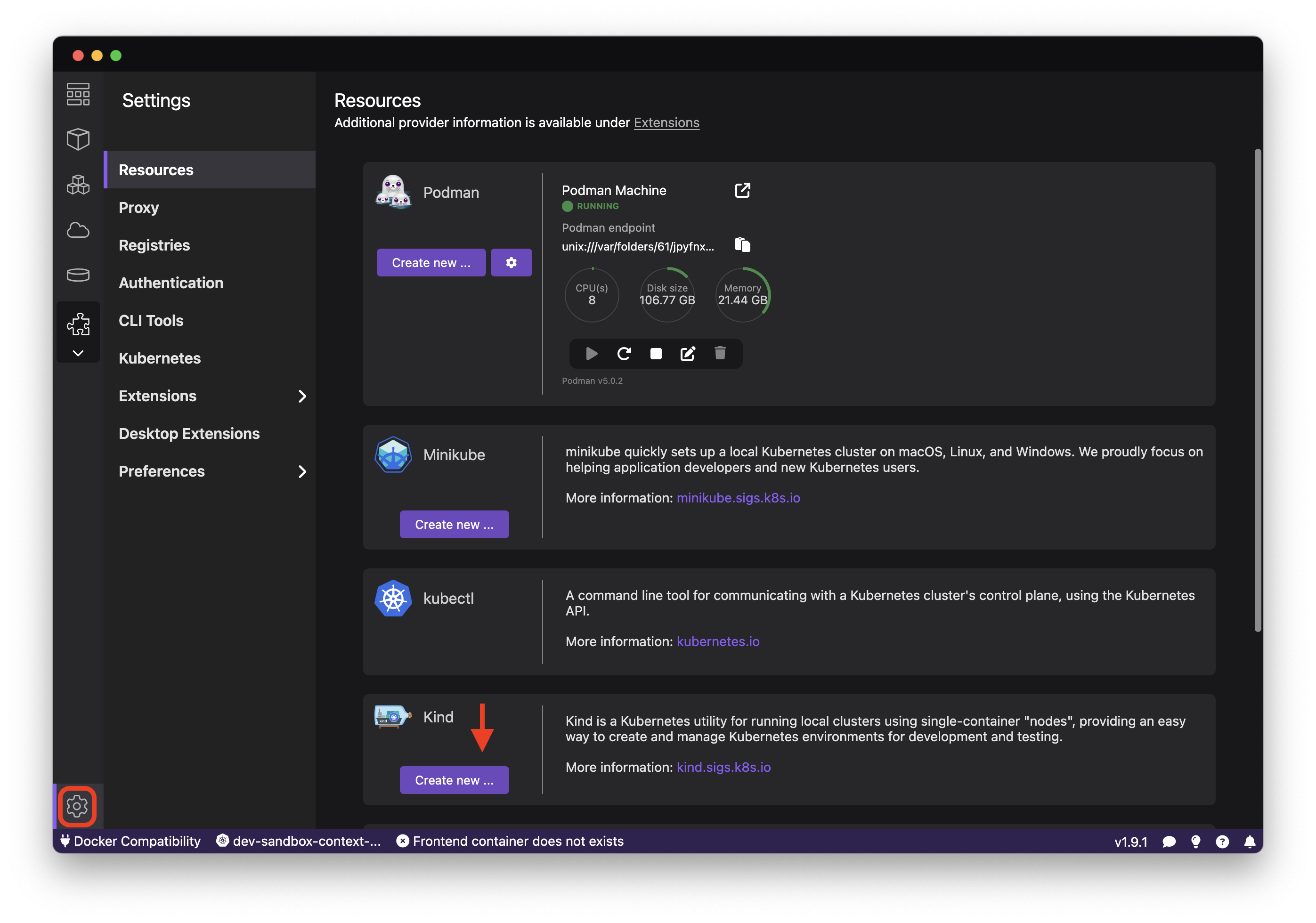The width and height of the screenshot is (1316, 923).
Task: Click version v1.9.1 in status bar
Action: pos(1130,842)
